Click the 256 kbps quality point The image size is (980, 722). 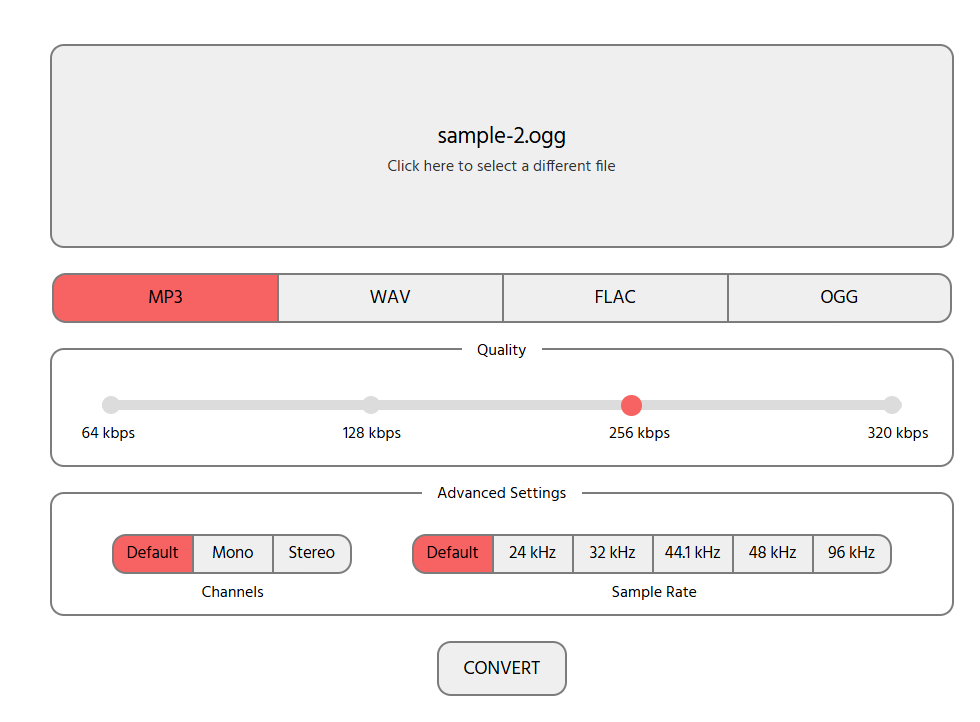[631, 405]
